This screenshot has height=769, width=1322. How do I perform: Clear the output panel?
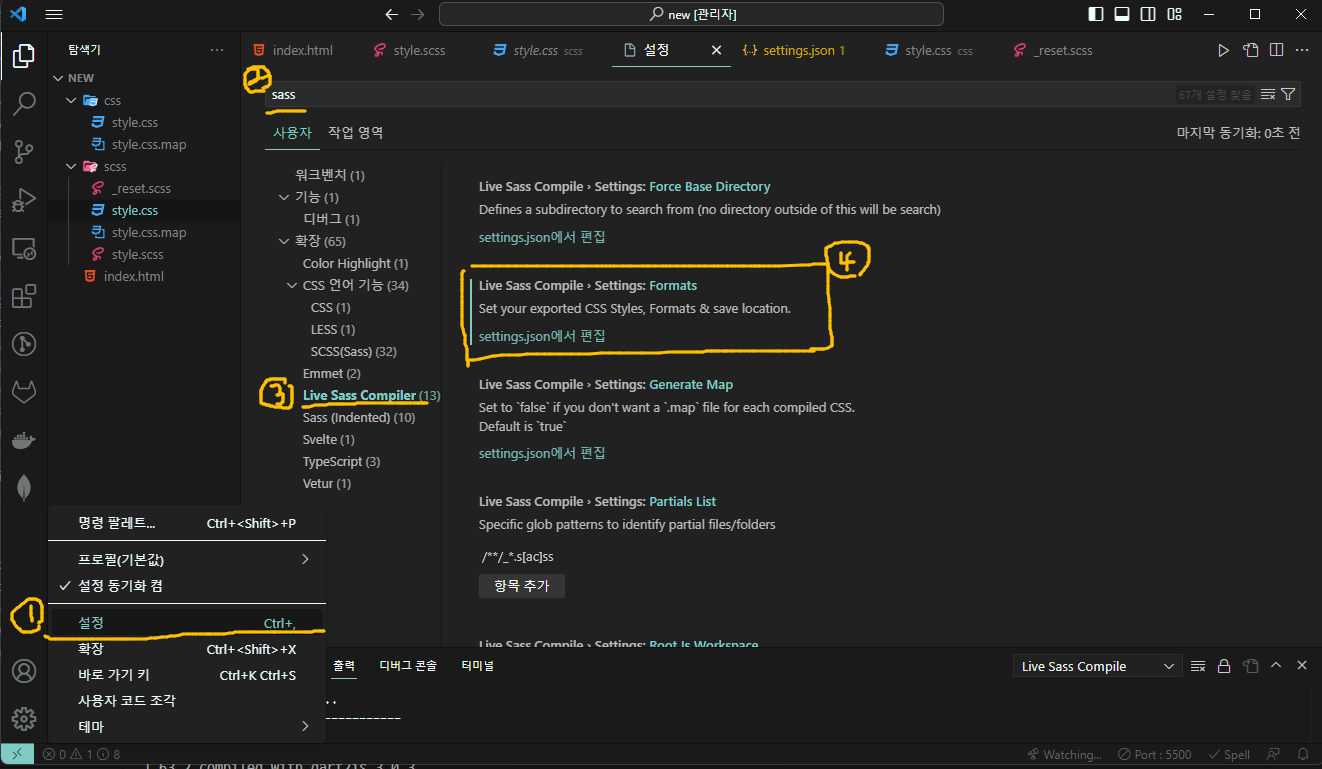coord(1198,666)
